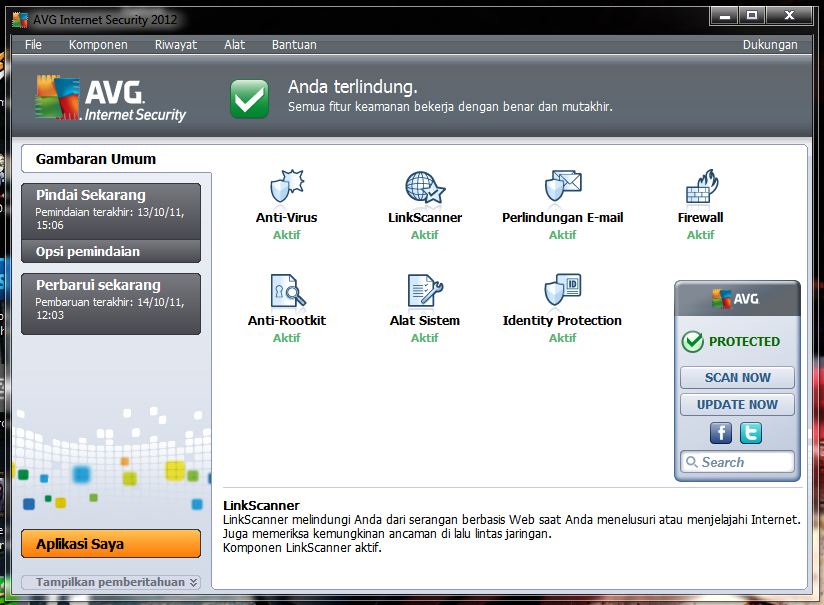Viewport: 824px width, 605px height.
Task: Open the Bantuan menu
Action: (294, 45)
